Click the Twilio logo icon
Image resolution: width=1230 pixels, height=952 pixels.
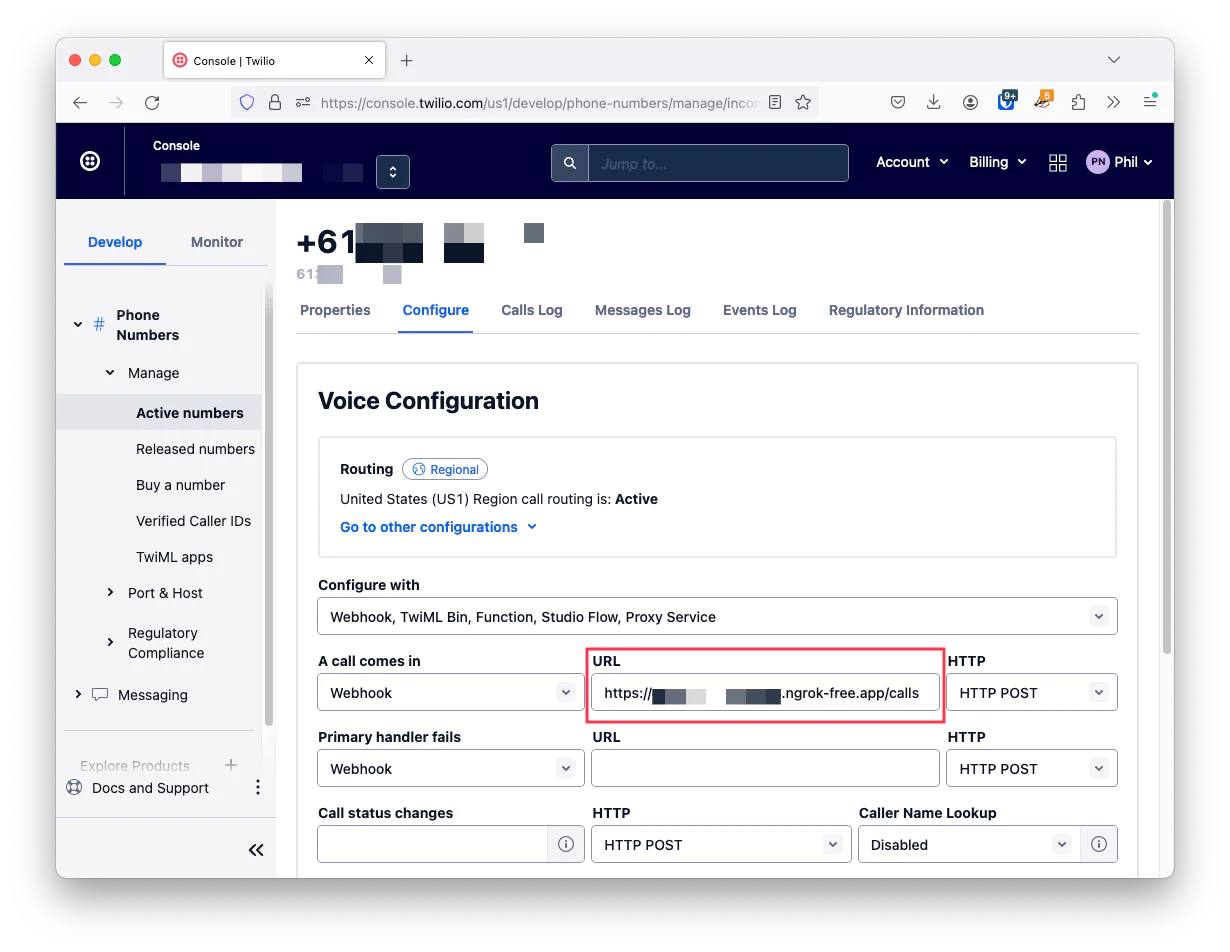point(90,161)
